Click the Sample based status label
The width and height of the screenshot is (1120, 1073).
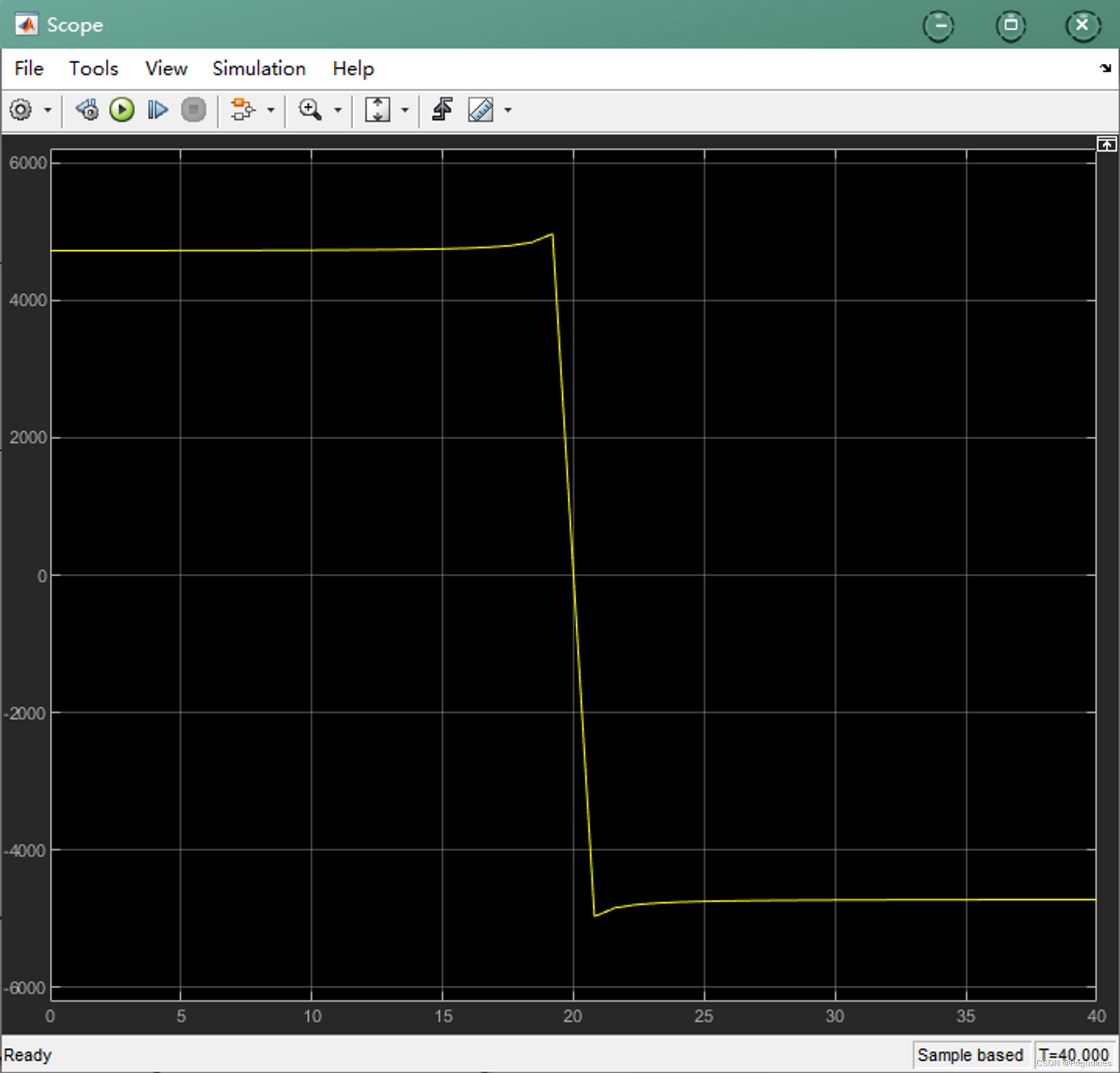pos(970,1055)
